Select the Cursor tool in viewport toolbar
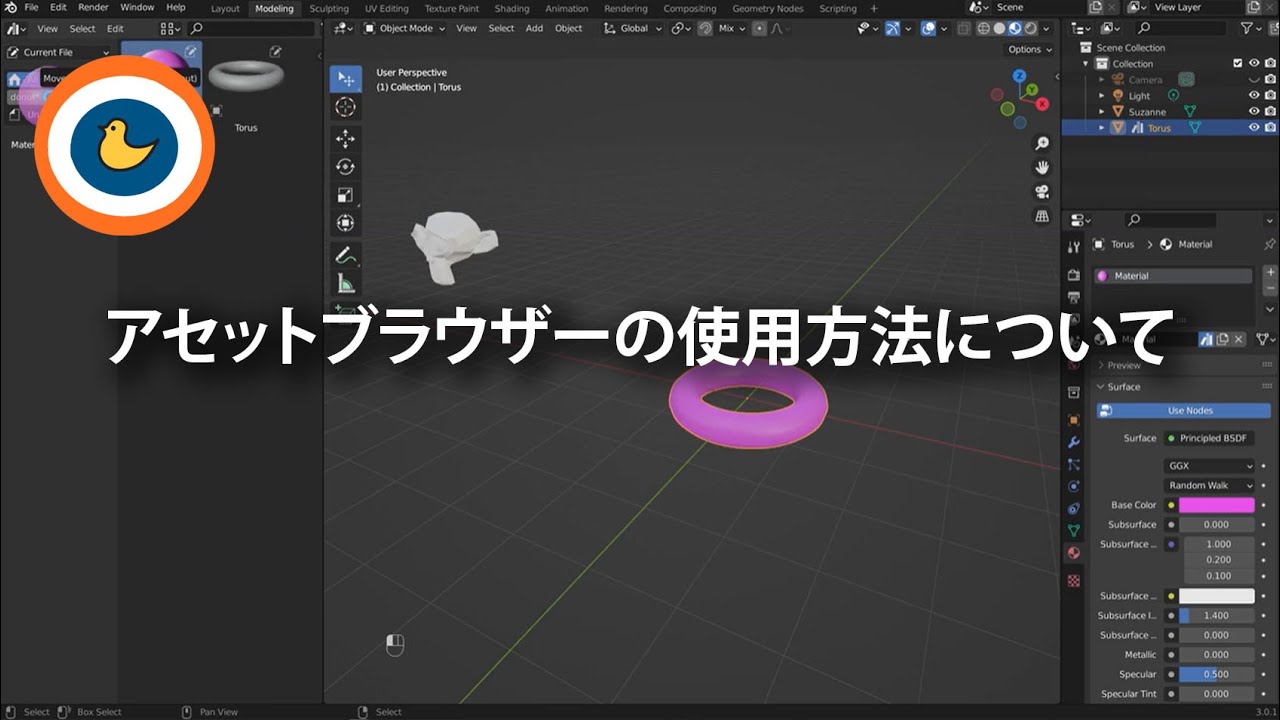This screenshot has width=1280, height=720. coord(346,108)
